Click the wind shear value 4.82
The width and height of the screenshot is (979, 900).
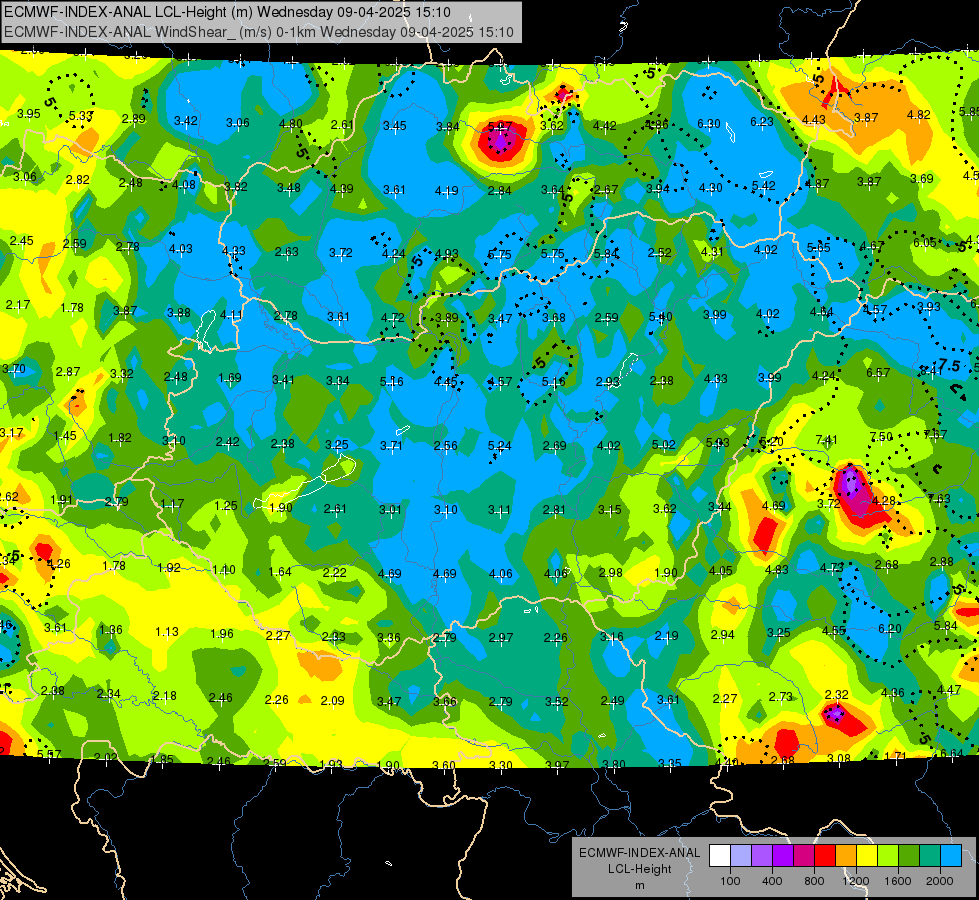(x=918, y=114)
